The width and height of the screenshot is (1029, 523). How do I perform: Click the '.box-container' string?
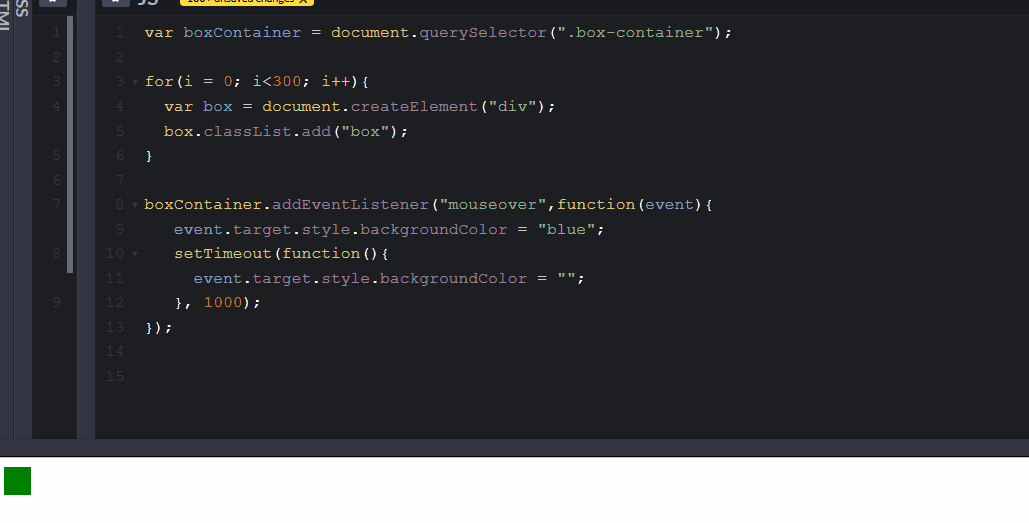click(635, 33)
